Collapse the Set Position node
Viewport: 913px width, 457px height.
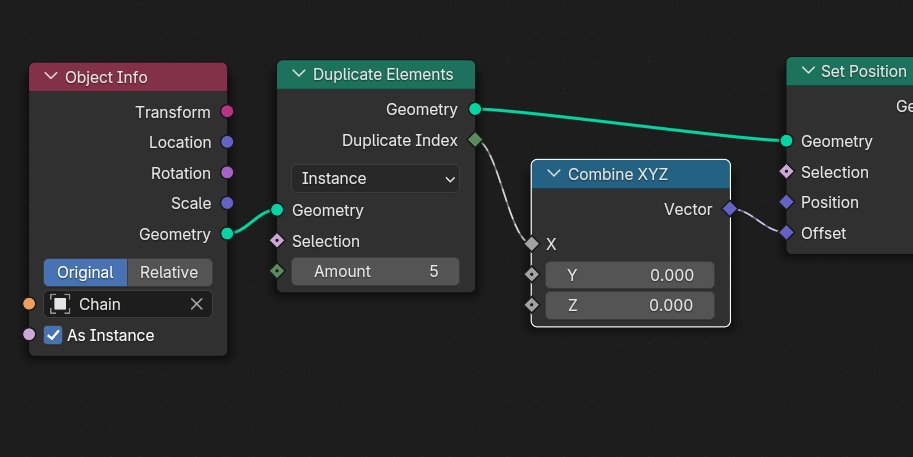coord(808,70)
